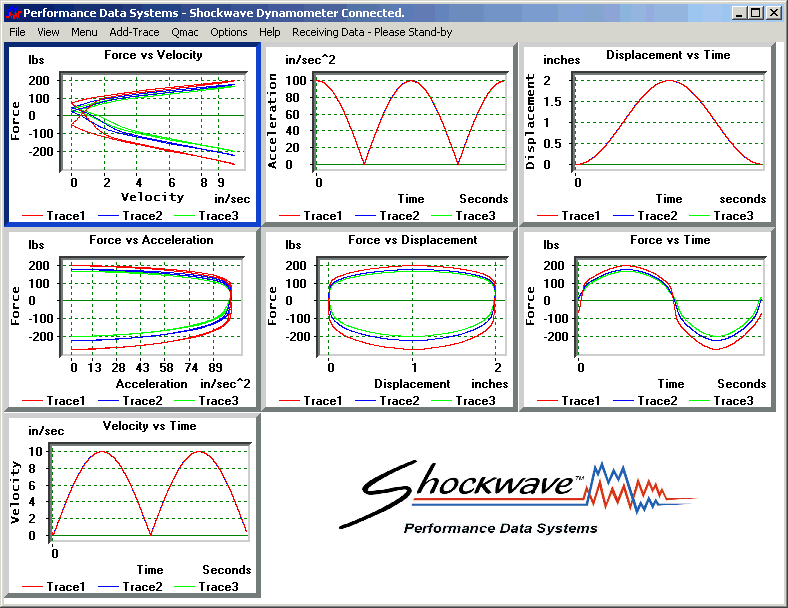Minimize the Performance Data Systems window
The height and width of the screenshot is (608, 788).
[x=738, y=13]
